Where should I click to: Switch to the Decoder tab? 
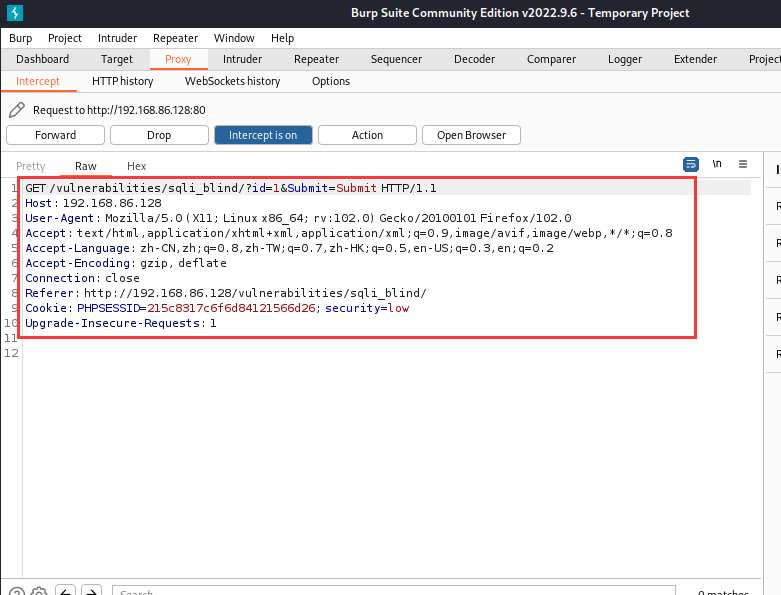(x=474, y=59)
